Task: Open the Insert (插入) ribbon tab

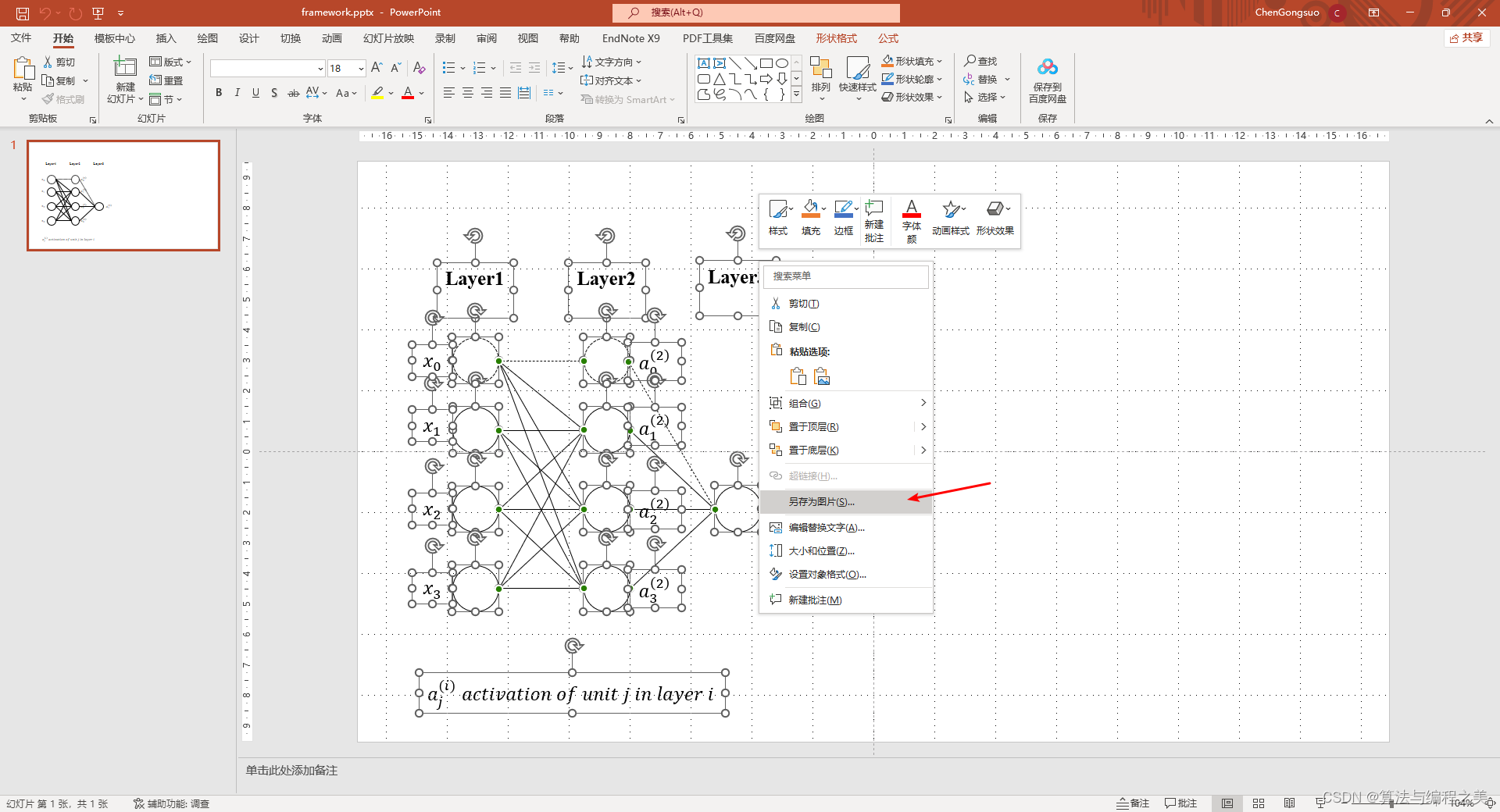Action: click(166, 38)
